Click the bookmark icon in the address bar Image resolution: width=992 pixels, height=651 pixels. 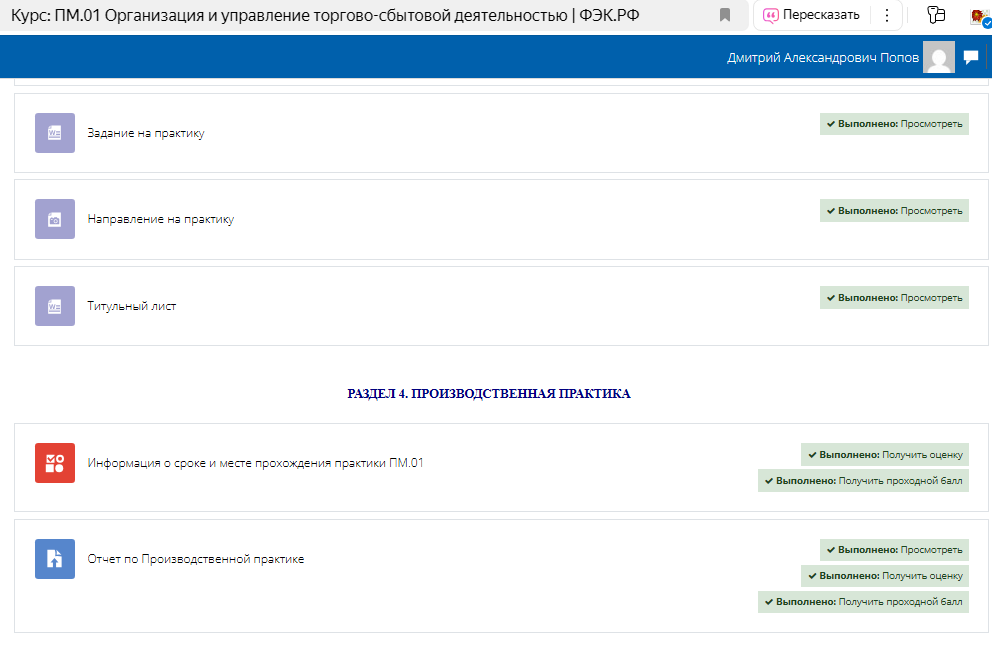725,15
